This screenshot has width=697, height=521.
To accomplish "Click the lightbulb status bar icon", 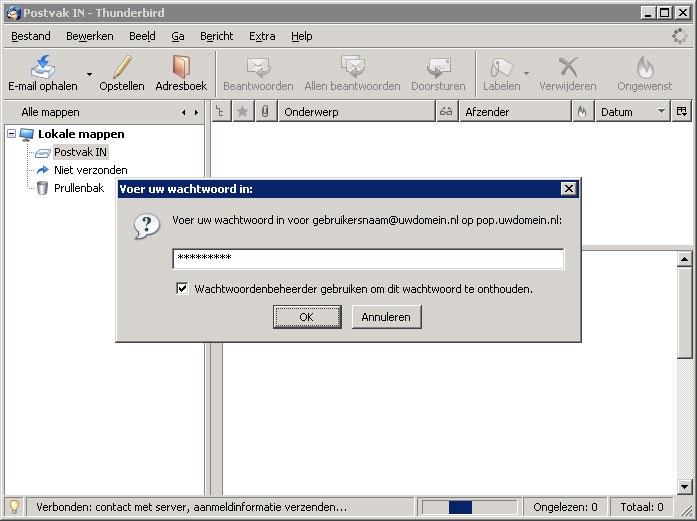I will [x=14, y=507].
